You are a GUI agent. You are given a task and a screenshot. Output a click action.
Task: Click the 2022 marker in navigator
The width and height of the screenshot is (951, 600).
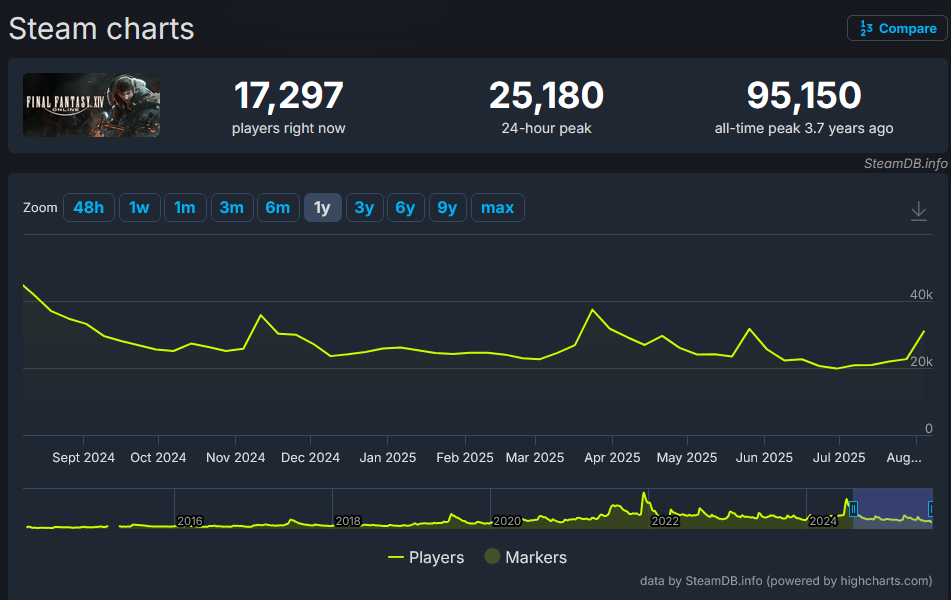click(x=665, y=521)
